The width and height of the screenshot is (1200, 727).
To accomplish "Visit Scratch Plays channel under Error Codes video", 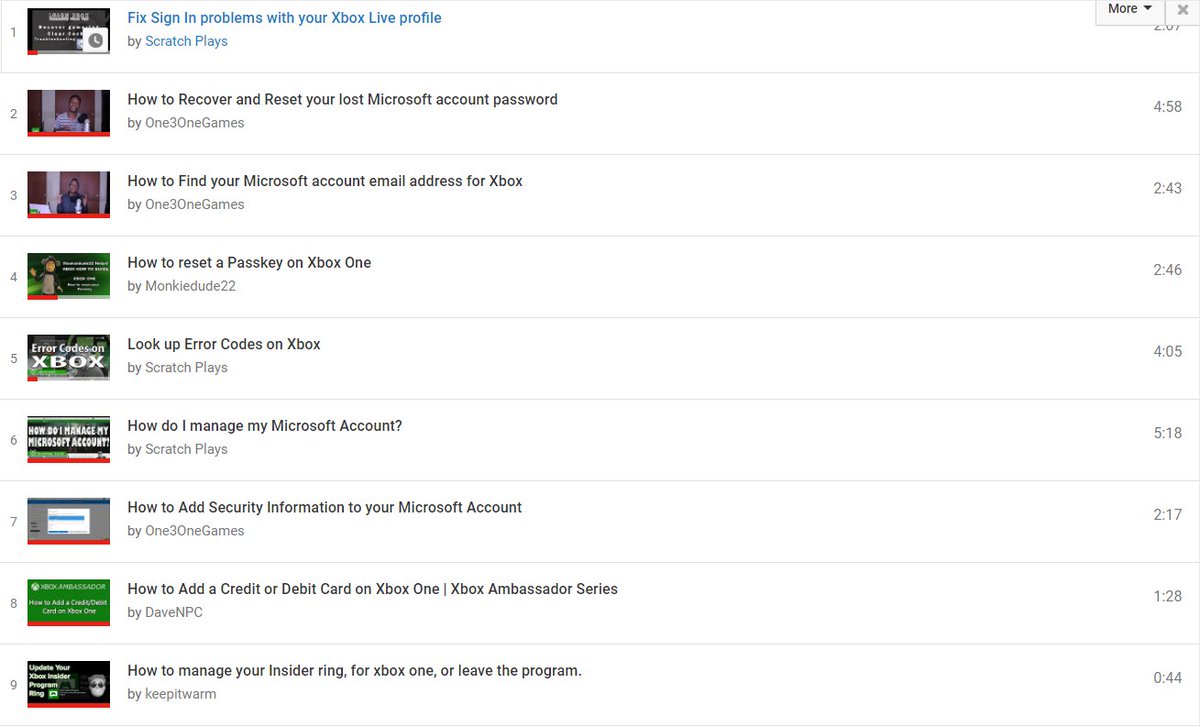I will [x=186, y=368].
